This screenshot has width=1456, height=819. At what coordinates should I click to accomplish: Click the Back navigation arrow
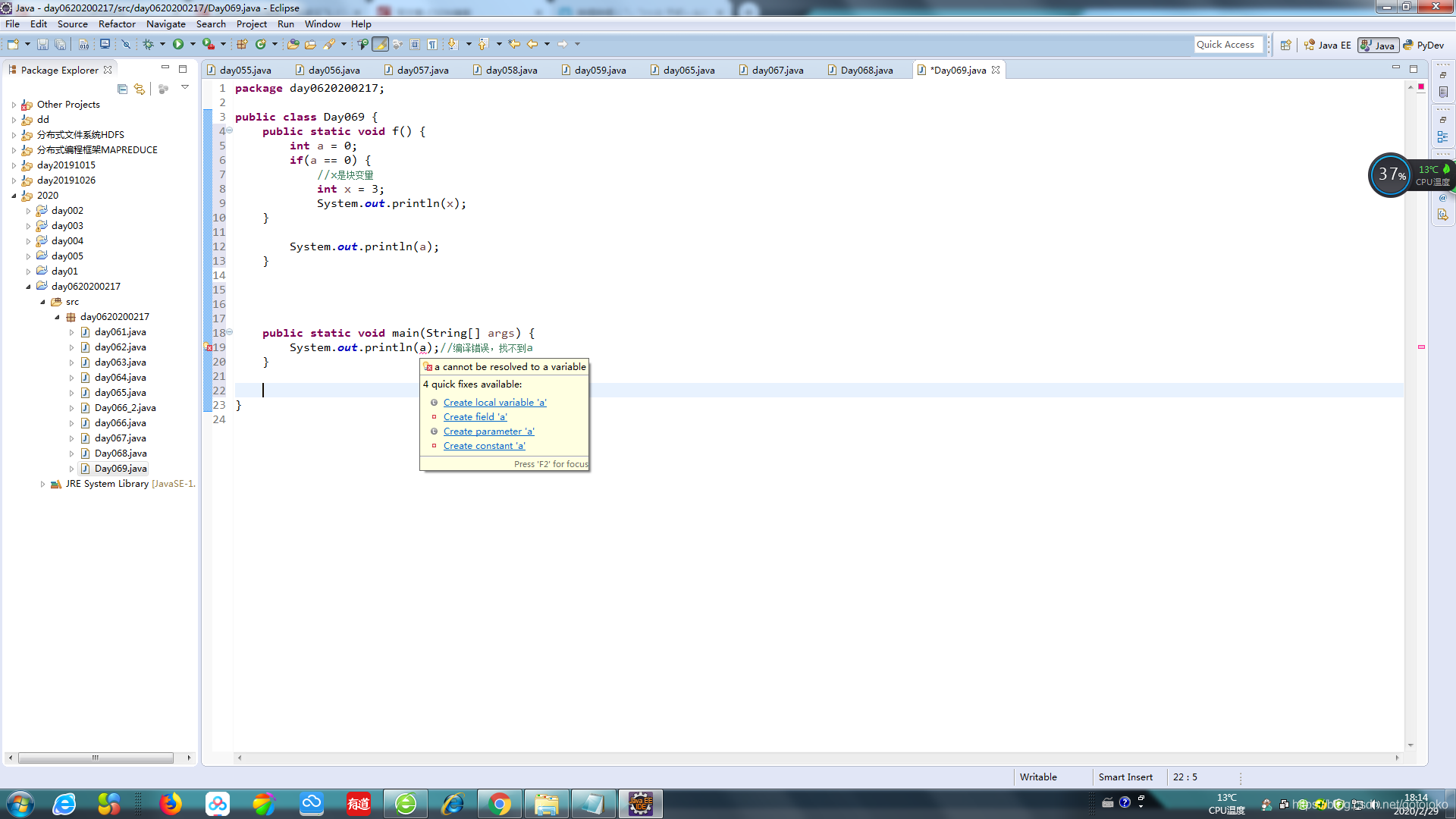[x=532, y=45]
